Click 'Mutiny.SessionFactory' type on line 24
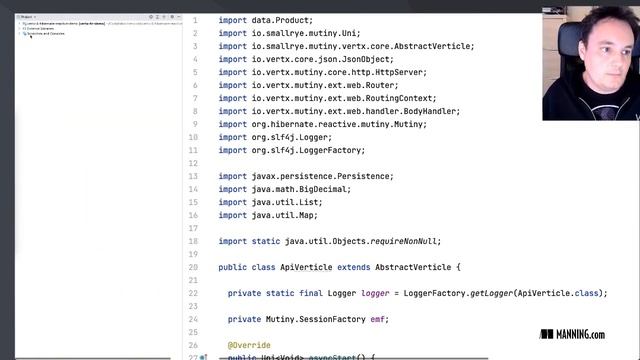 point(316,319)
